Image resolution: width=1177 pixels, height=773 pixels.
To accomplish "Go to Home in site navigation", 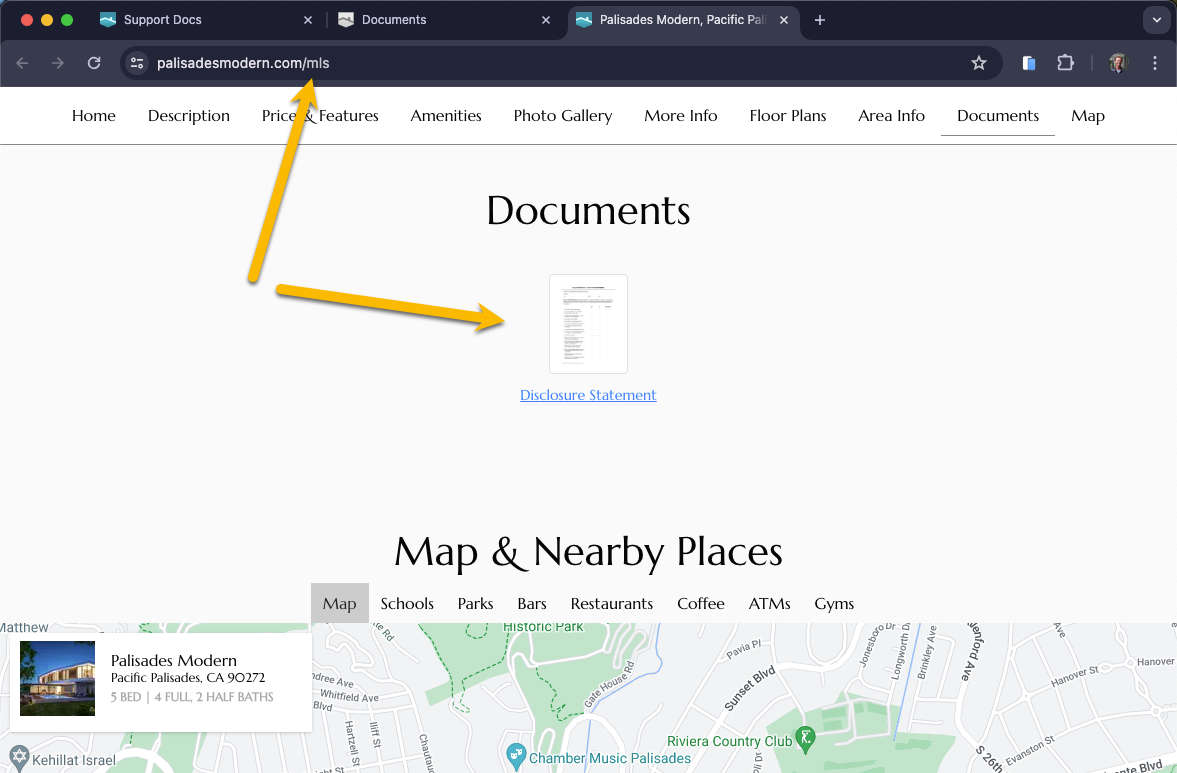I will click(94, 116).
